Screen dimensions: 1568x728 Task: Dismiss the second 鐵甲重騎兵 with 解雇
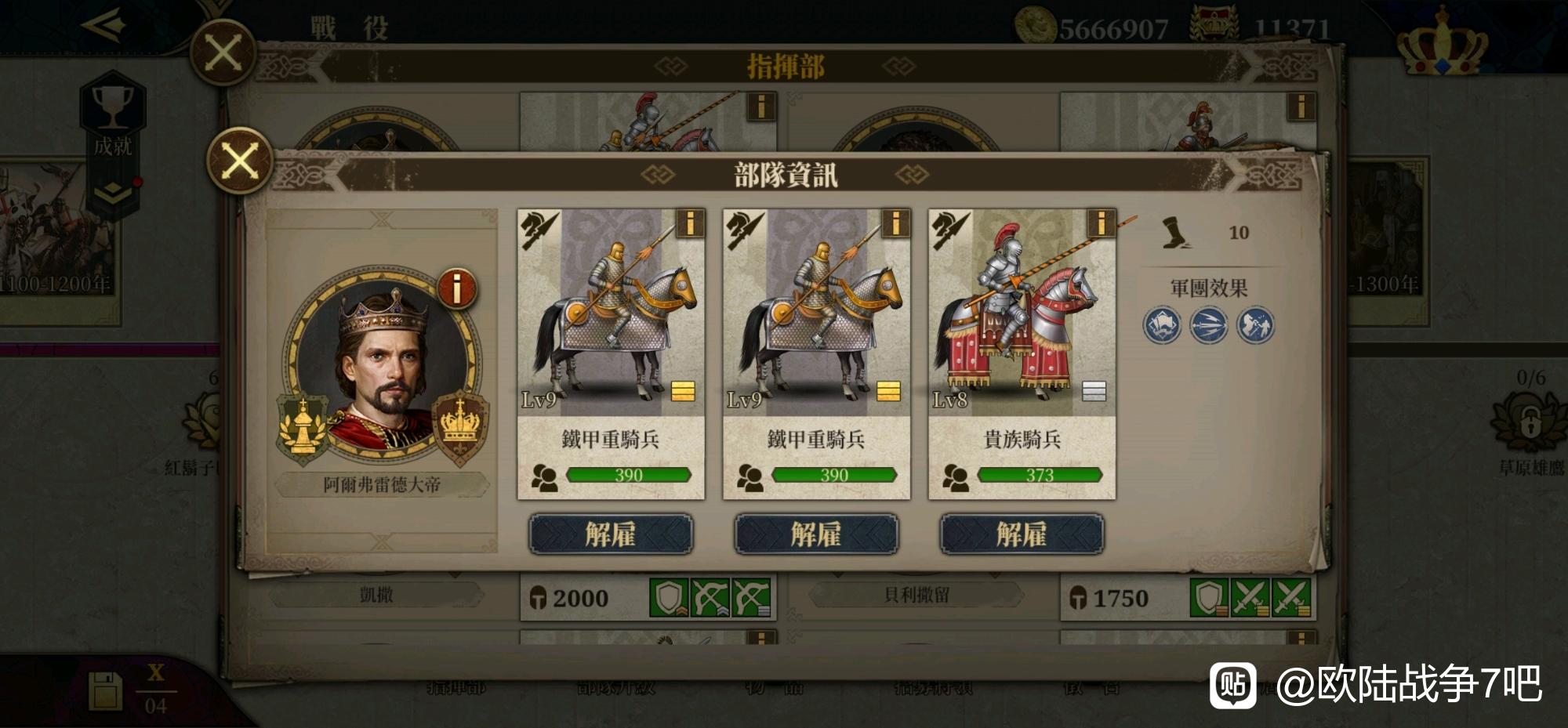pos(816,534)
